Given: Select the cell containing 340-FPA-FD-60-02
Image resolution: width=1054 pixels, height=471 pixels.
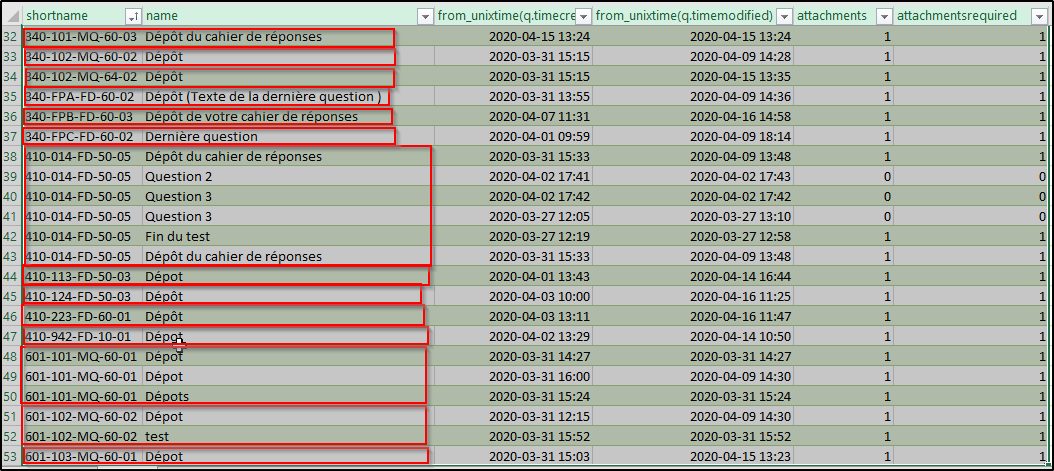Looking at the screenshot, I should pos(80,97).
